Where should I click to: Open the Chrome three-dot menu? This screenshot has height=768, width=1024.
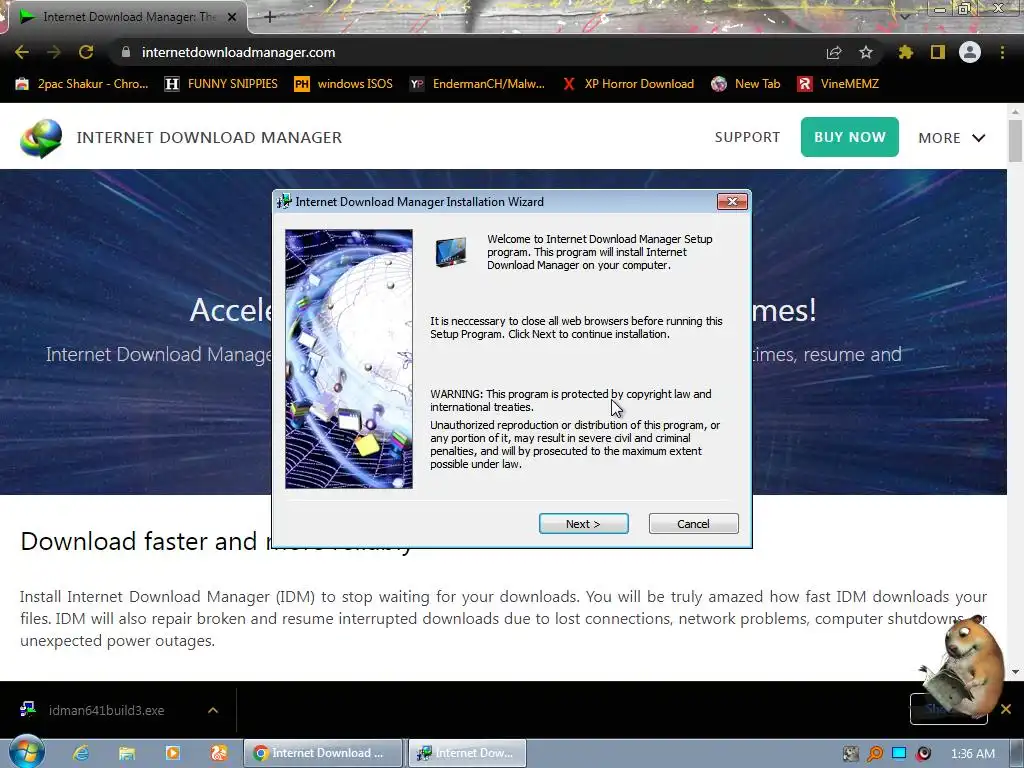point(1002,52)
